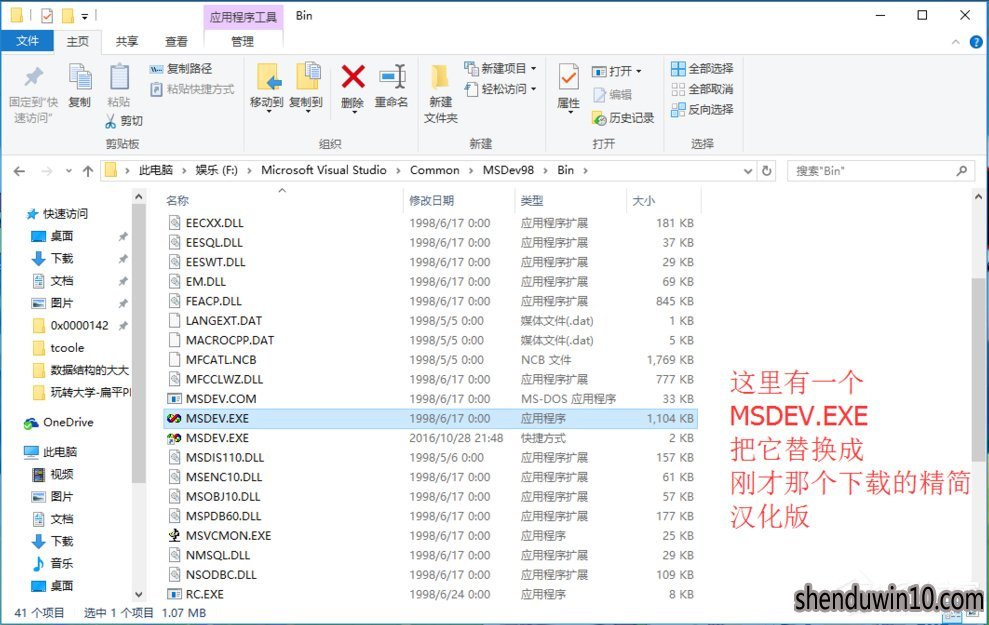Click the Pin to Quick access icon

33,78
